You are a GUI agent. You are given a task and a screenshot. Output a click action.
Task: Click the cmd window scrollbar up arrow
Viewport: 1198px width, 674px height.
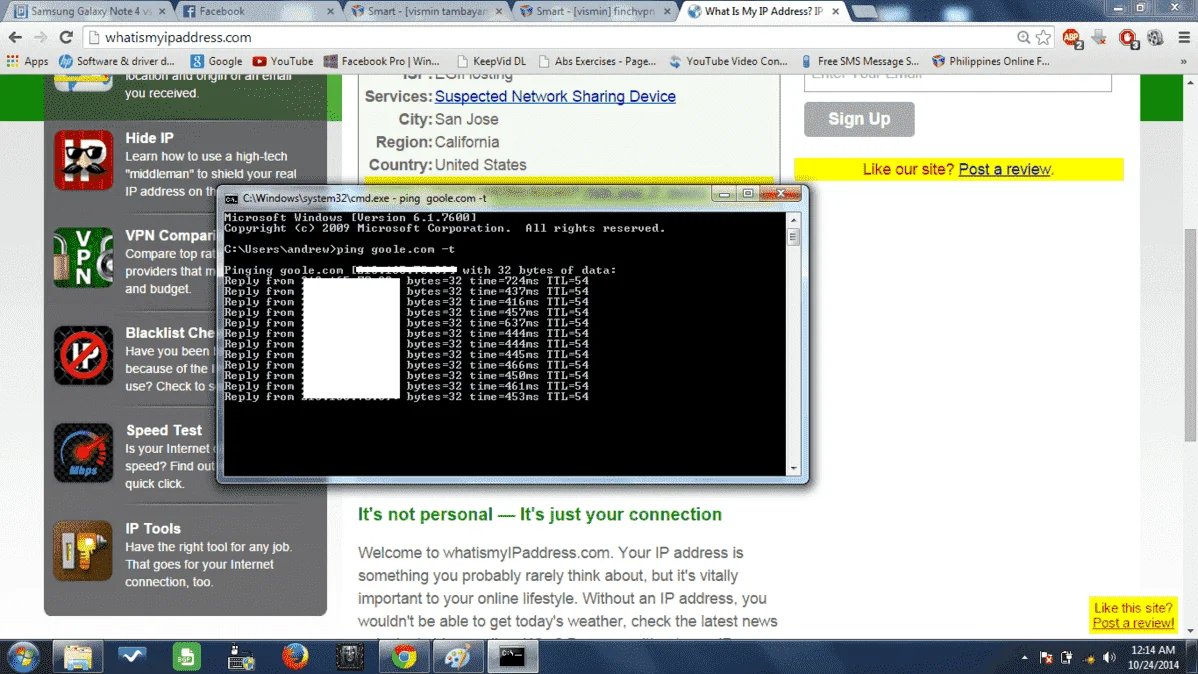793,220
